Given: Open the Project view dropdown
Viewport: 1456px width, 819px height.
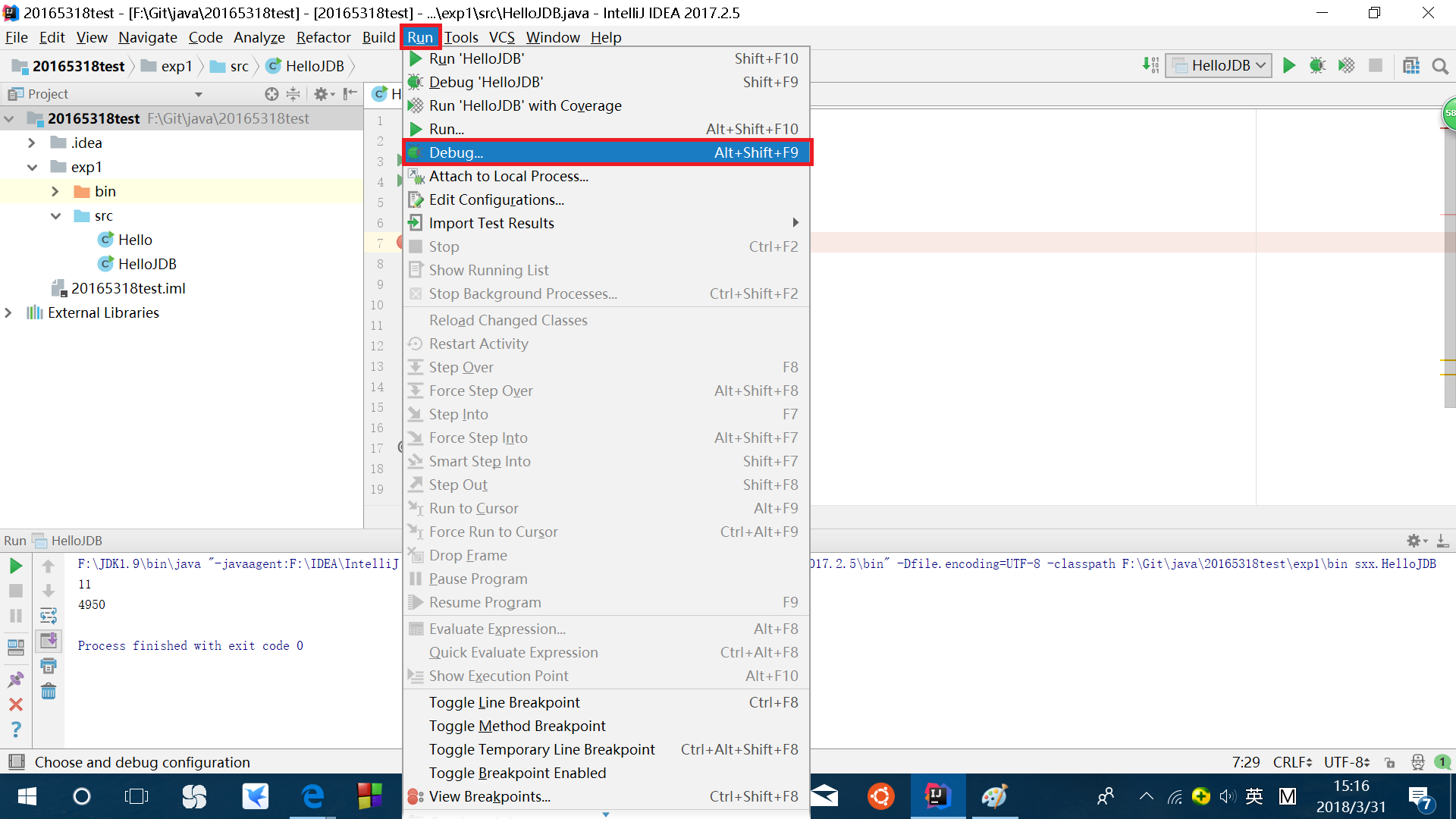Looking at the screenshot, I should point(199,94).
